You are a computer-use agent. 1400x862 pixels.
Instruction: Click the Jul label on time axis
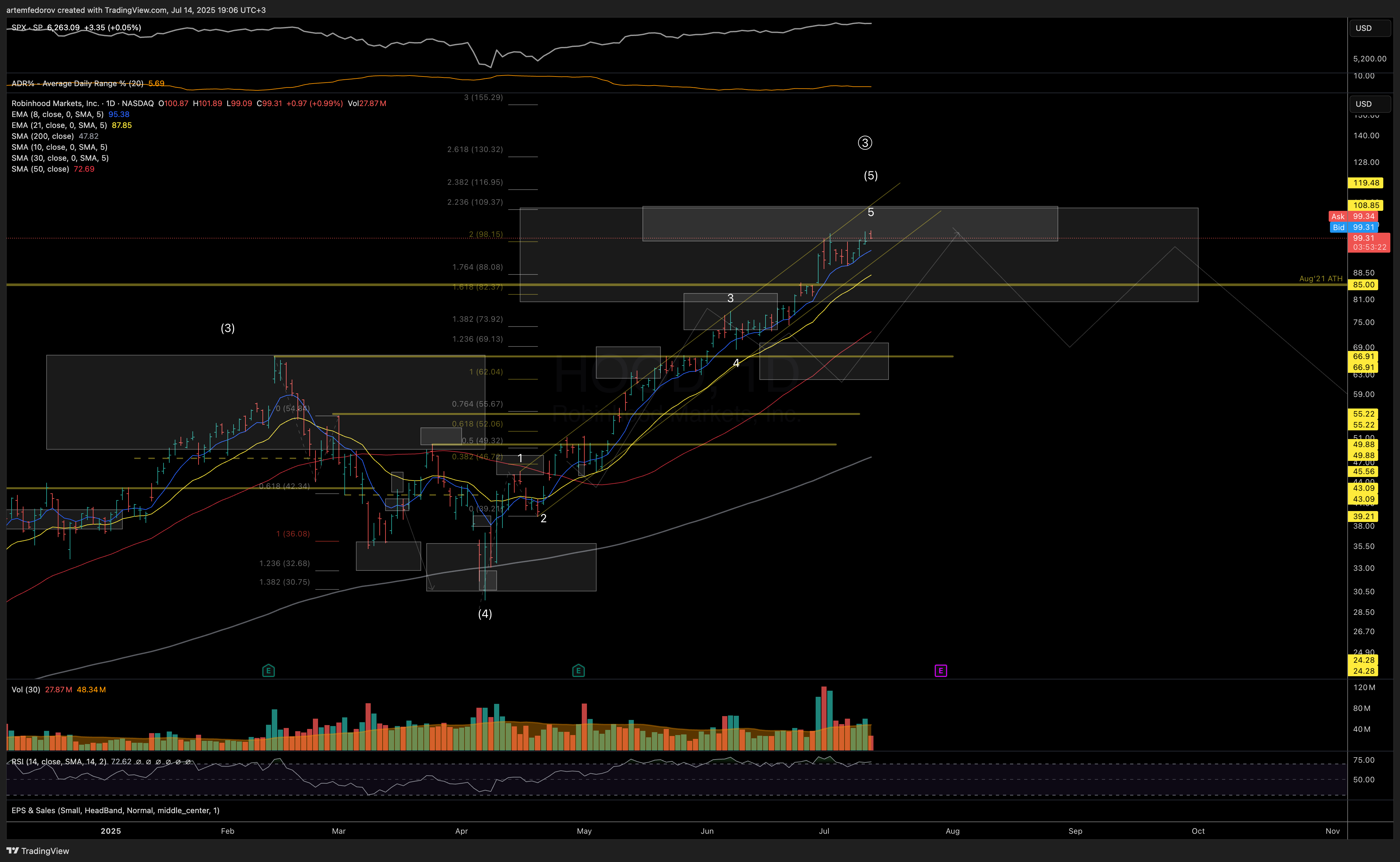pyautogui.click(x=824, y=831)
